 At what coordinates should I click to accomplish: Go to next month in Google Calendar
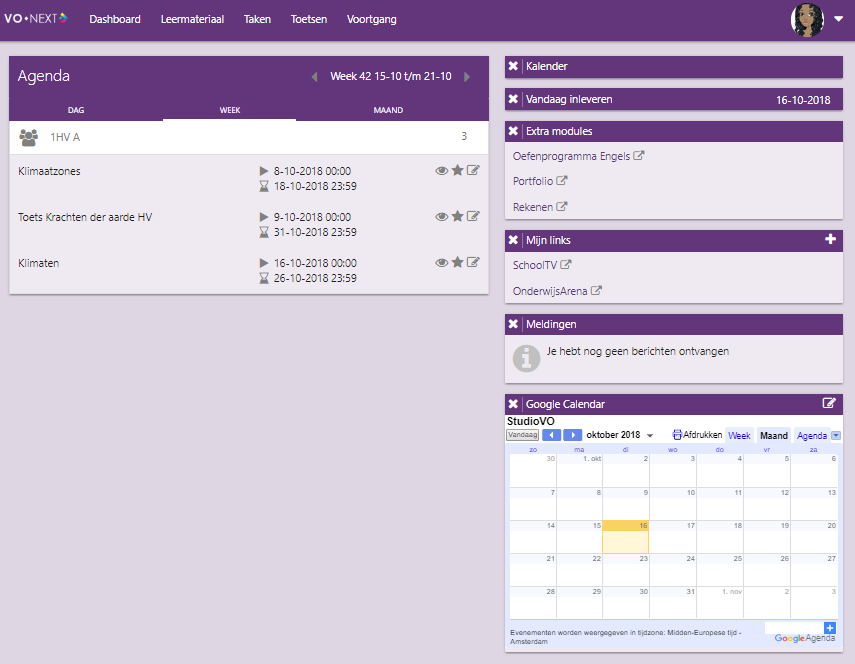click(572, 435)
